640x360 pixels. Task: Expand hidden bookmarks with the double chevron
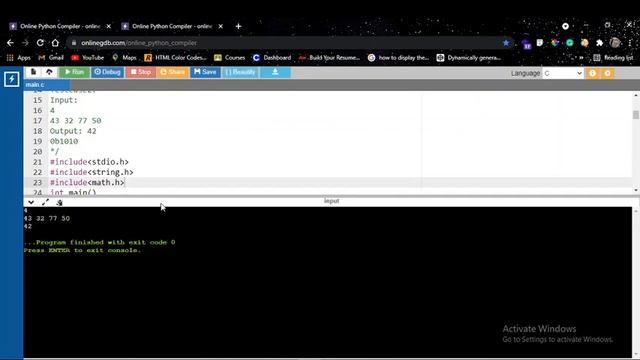581,58
